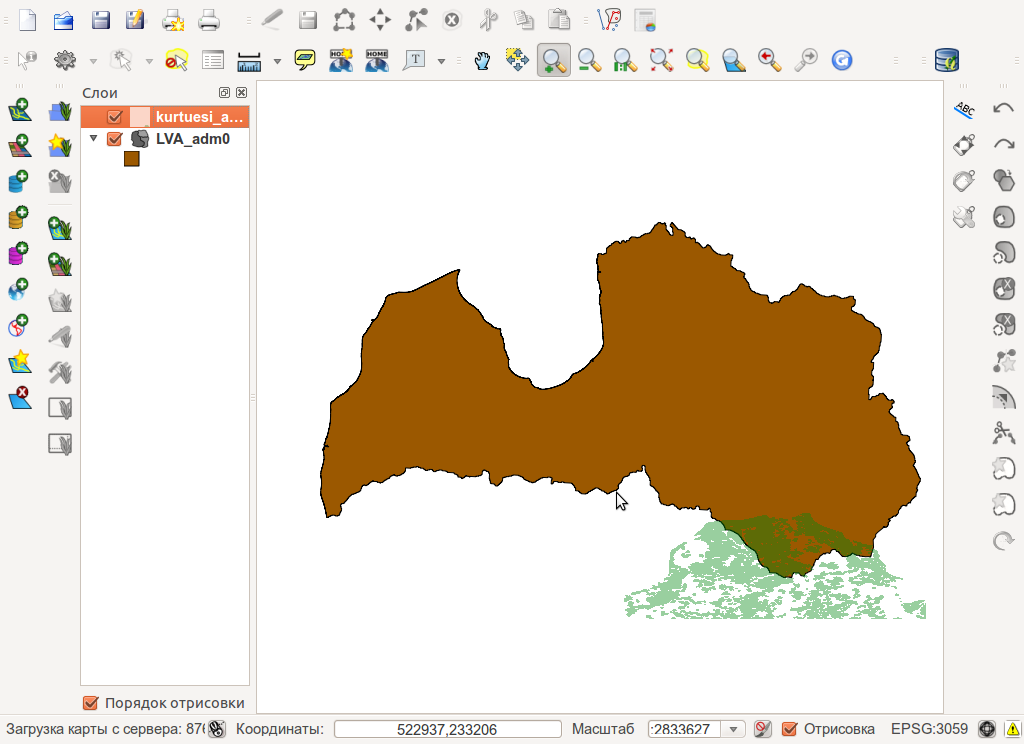
Task: Remove the selected layer
Action: tap(19, 398)
